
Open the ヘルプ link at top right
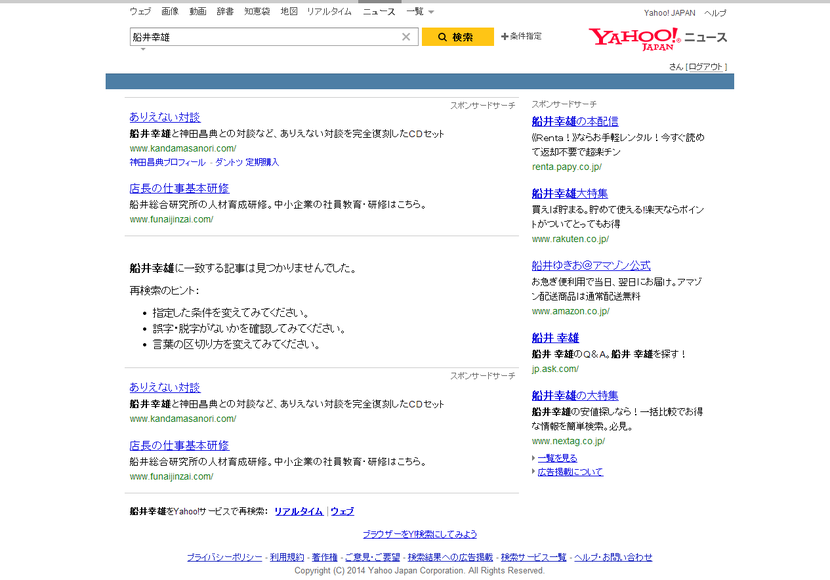tap(715, 13)
